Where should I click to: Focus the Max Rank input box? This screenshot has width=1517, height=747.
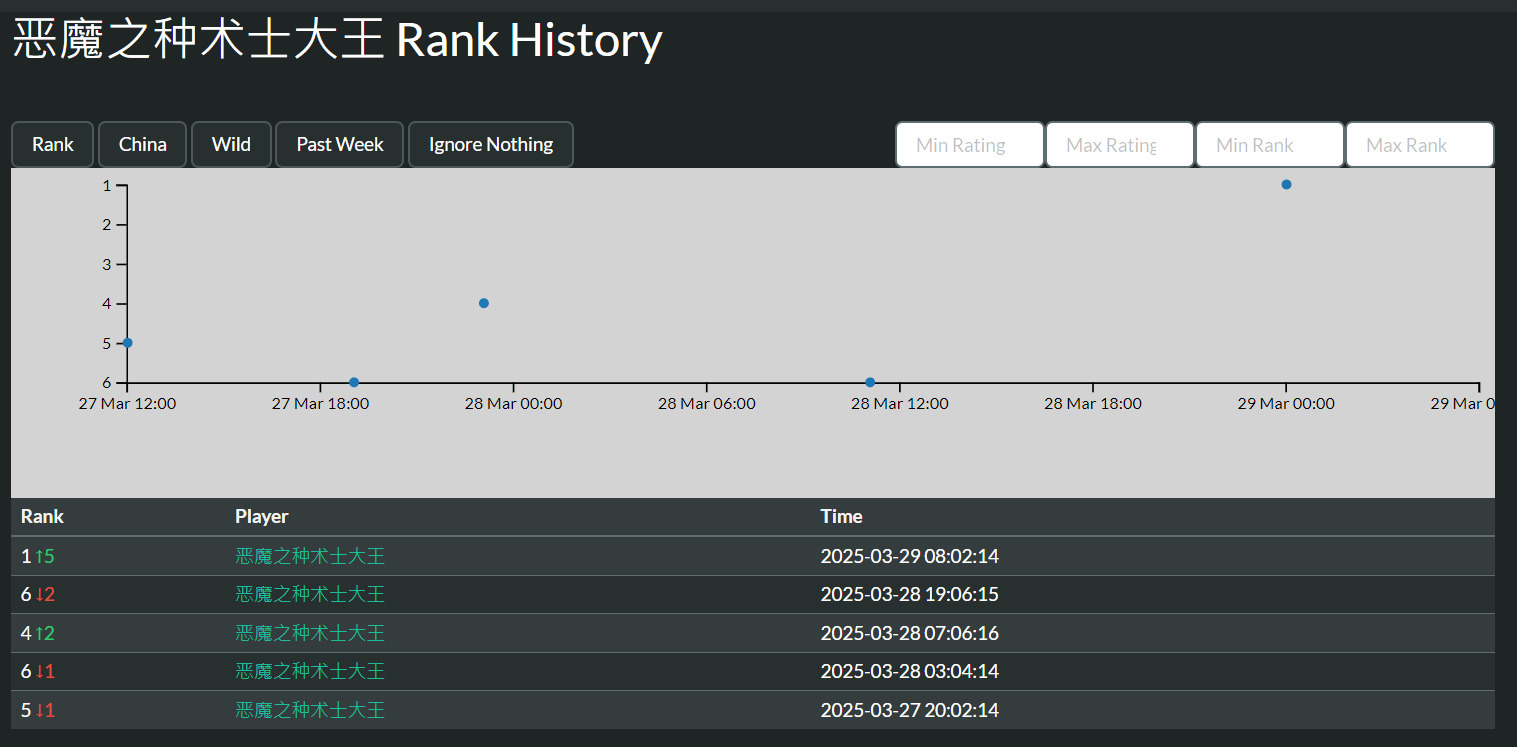(x=1419, y=145)
